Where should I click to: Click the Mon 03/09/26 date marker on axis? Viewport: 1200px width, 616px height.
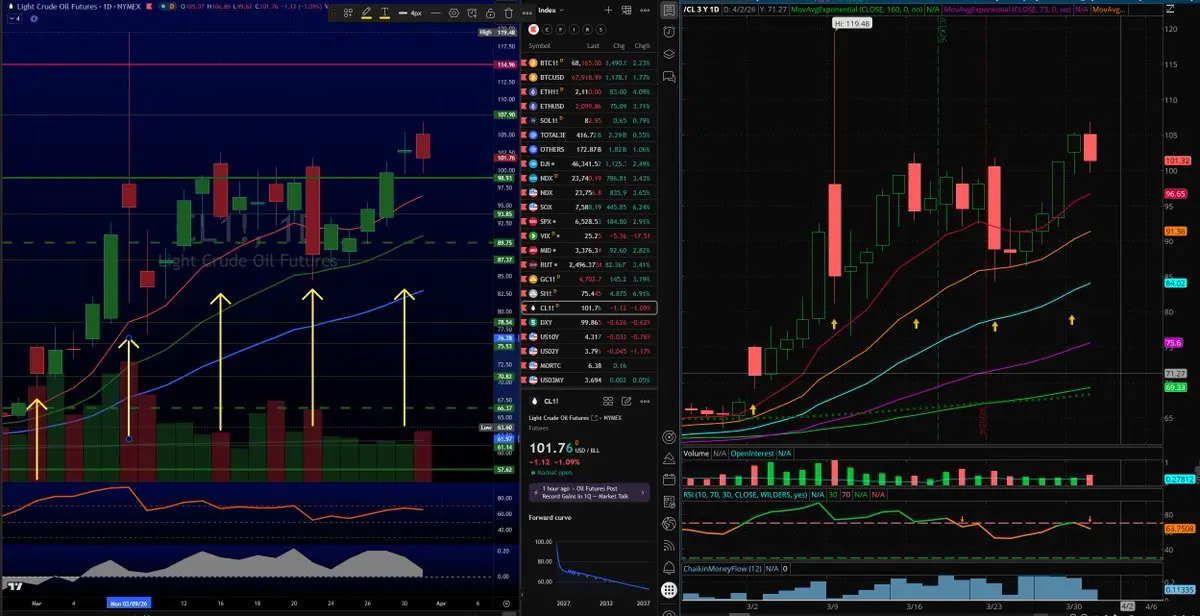pyautogui.click(x=127, y=603)
